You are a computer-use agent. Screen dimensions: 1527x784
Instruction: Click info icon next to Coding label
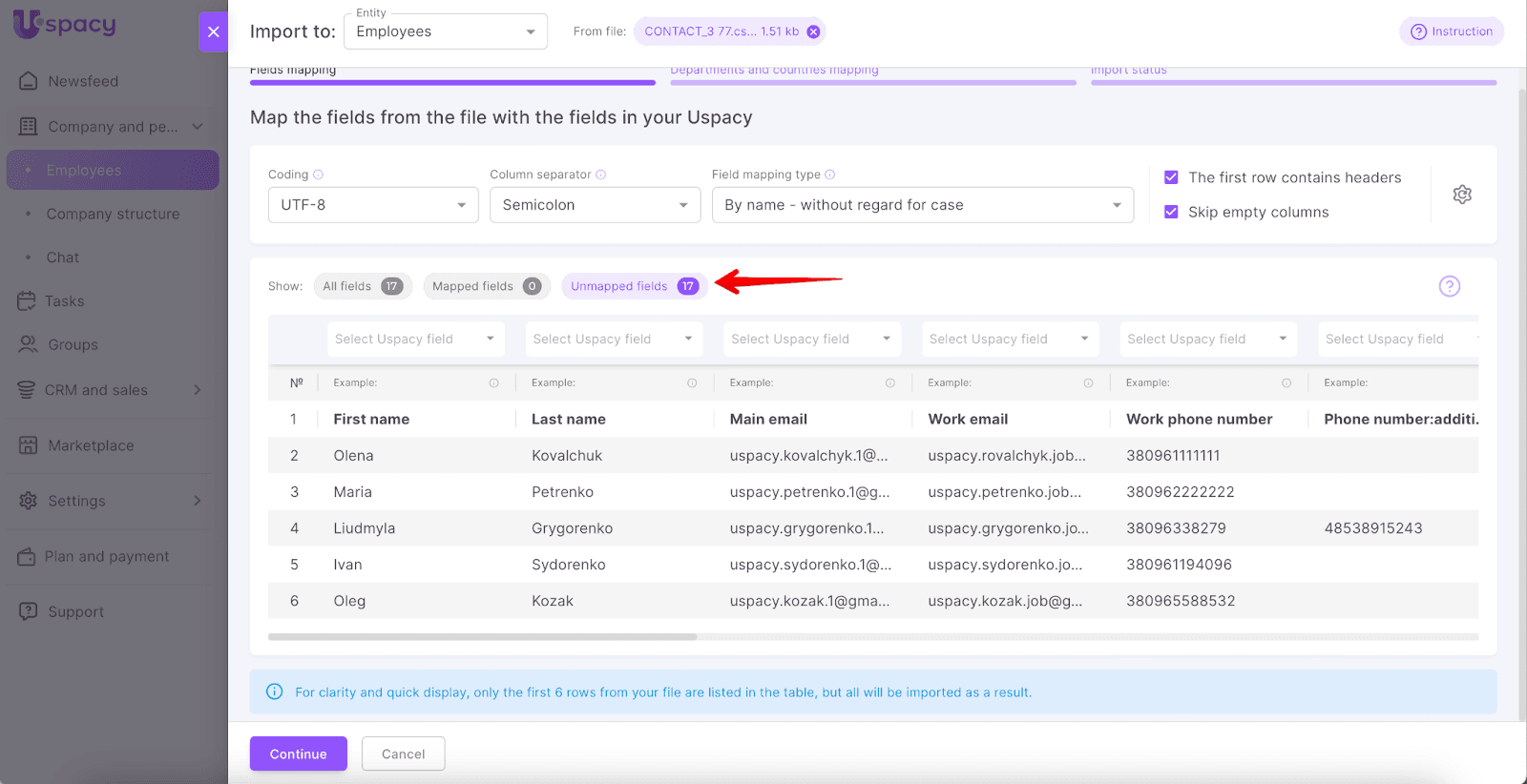click(x=319, y=175)
